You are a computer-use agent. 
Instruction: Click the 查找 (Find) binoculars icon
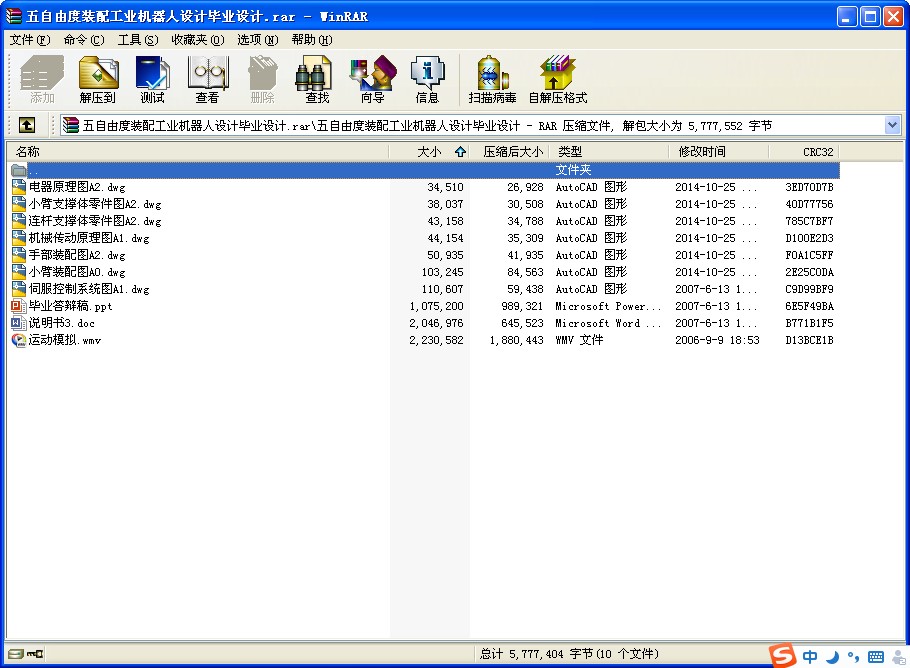pyautogui.click(x=317, y=80)
